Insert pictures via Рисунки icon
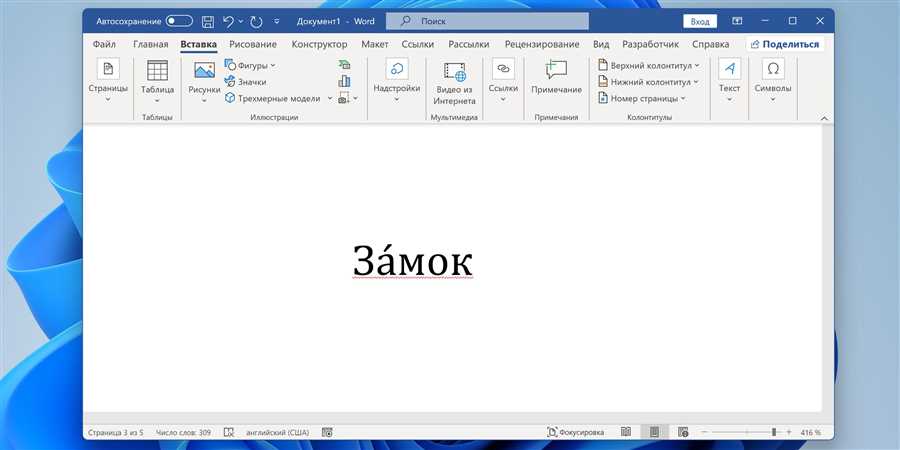The image size is (900, 450). (x=204, y=70)
